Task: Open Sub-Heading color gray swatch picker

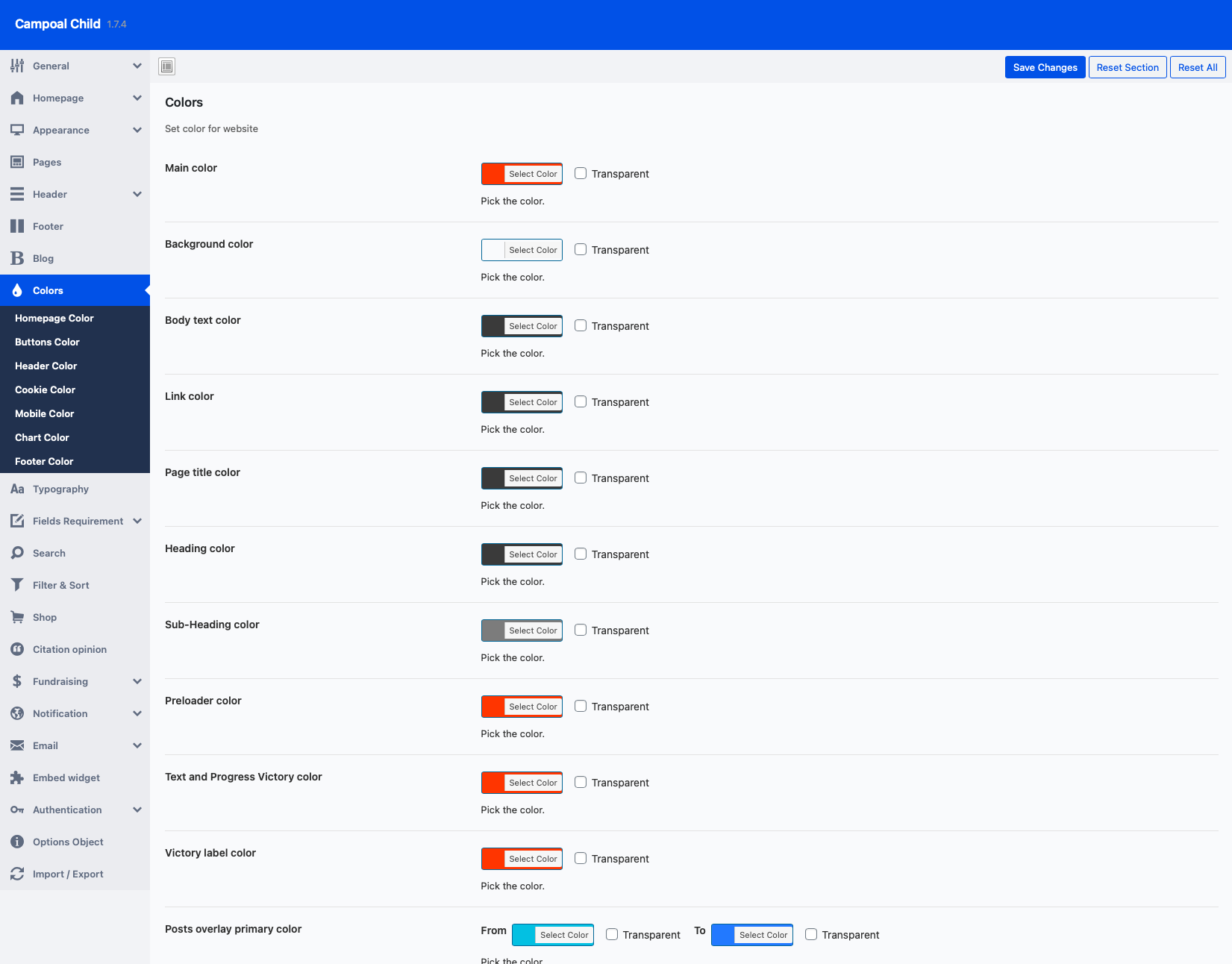Action: point(493,630)
